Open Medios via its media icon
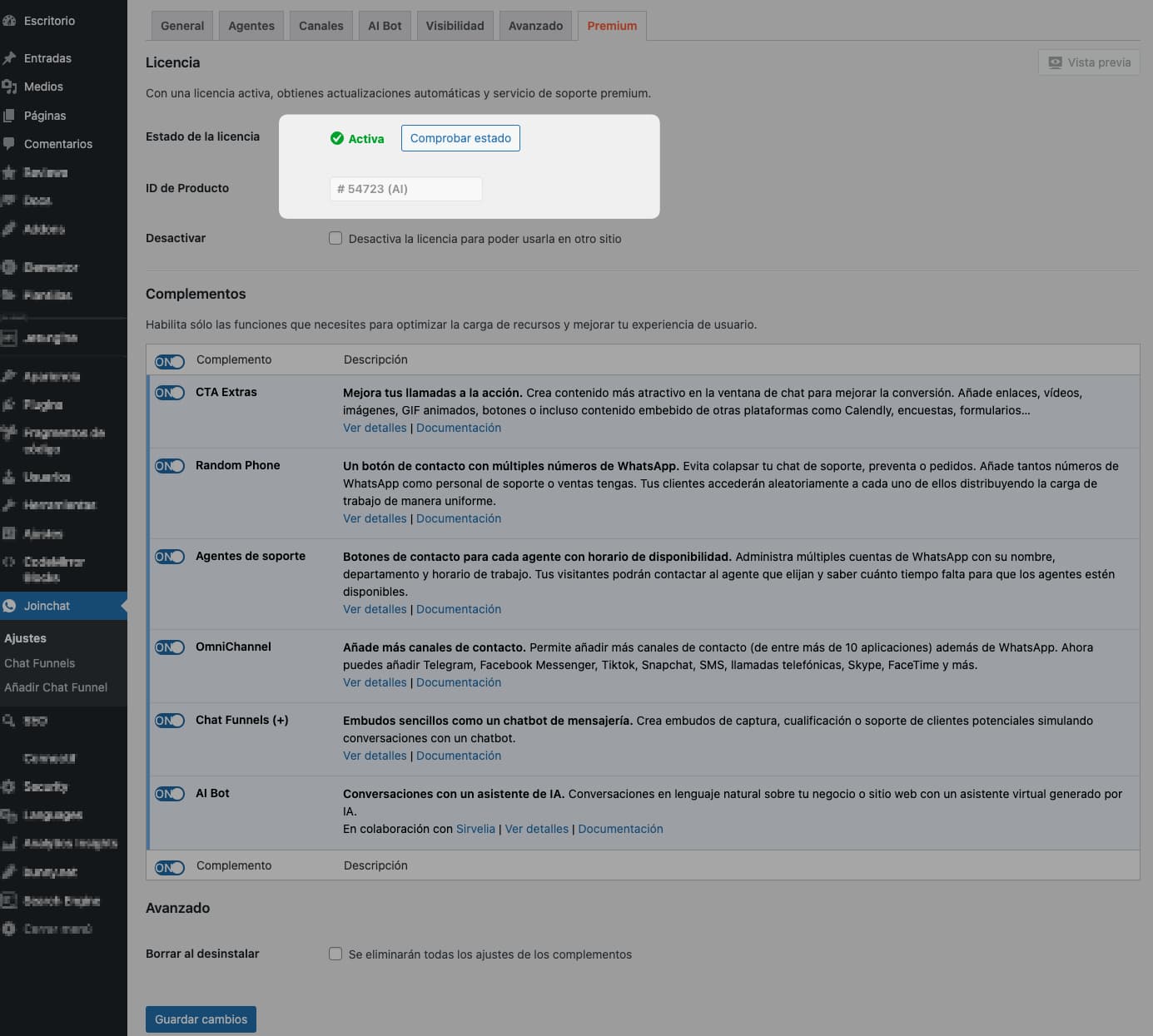This screenshot has height=1036, width=1153. point(9,87)
